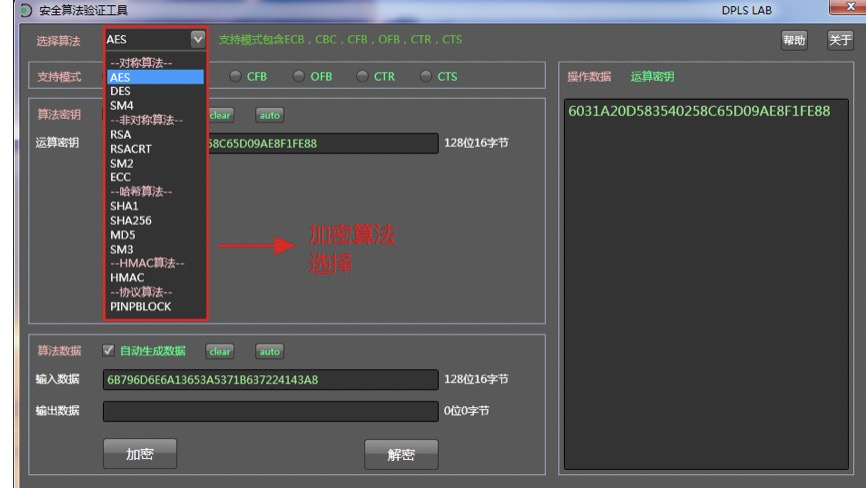This screenshot has width=866, height=488.
Task: Select SHA256 hash algorithm option
Action: coord(131,220)
